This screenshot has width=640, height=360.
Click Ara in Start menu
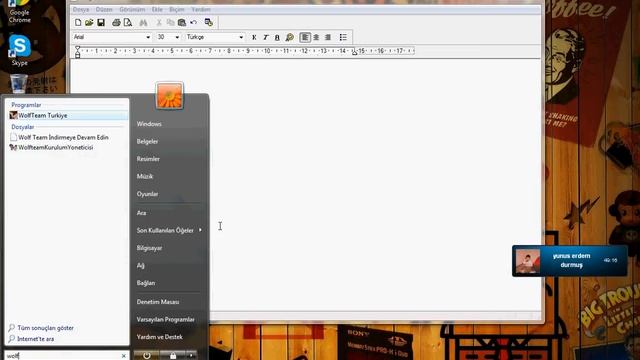[x=141, y=213]
